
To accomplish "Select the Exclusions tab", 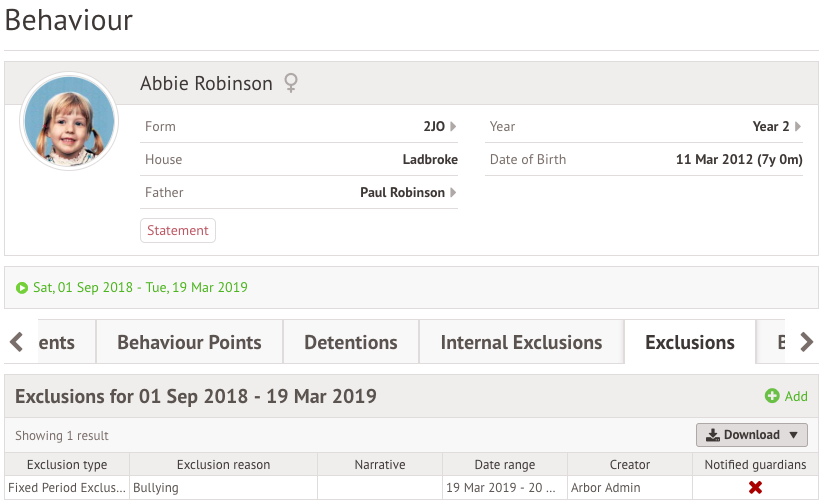I will point(689,342).
